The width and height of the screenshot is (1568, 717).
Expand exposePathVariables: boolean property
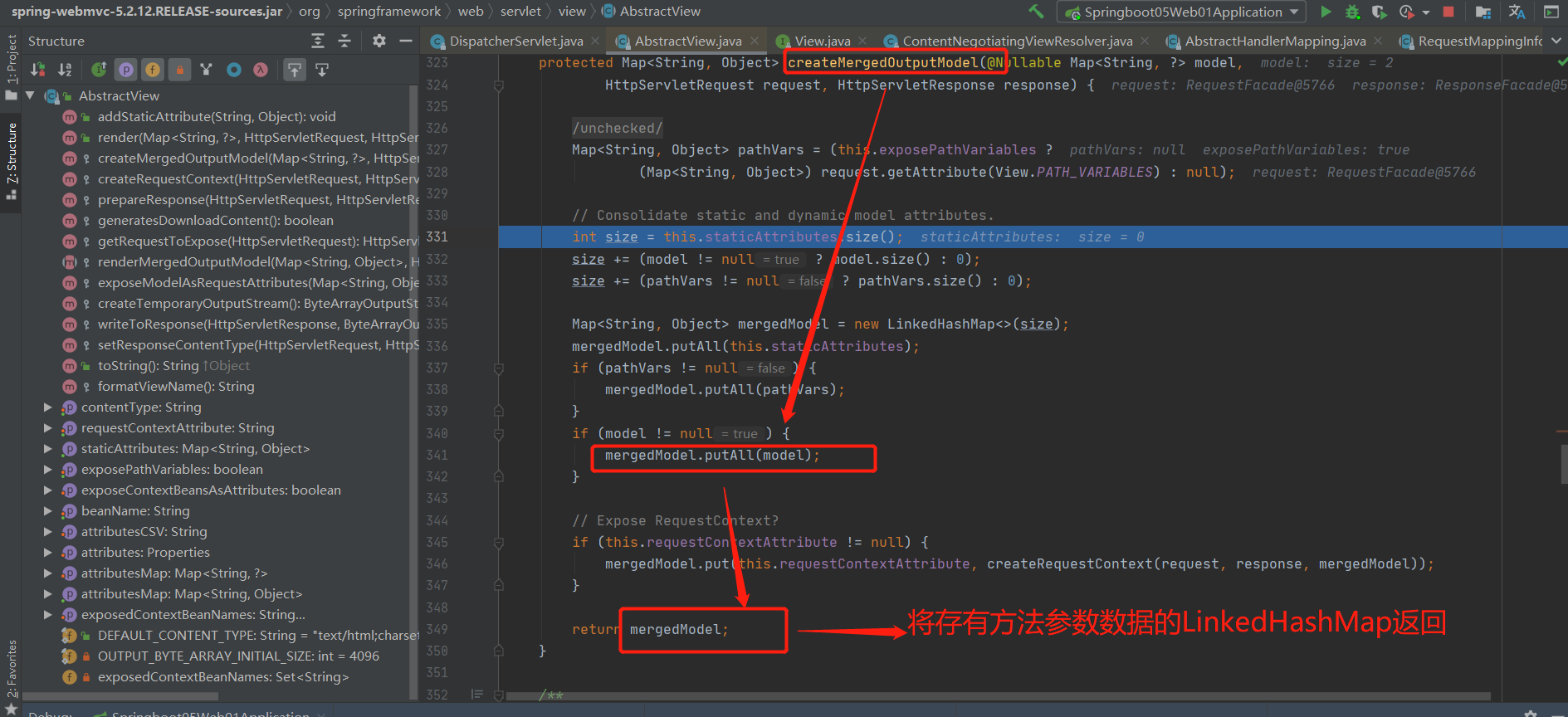click(48, 470)
